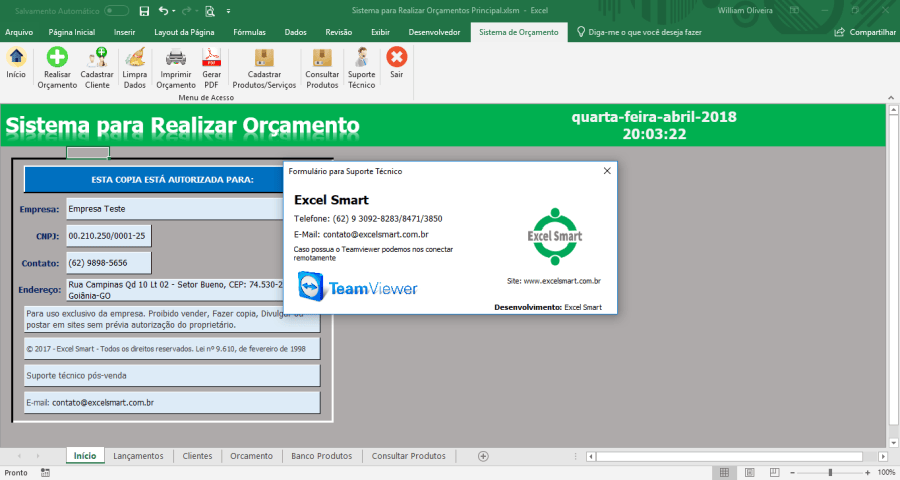Open Cadastrar Produtos/Serviços box icon
900x480 pixels.
264,57
